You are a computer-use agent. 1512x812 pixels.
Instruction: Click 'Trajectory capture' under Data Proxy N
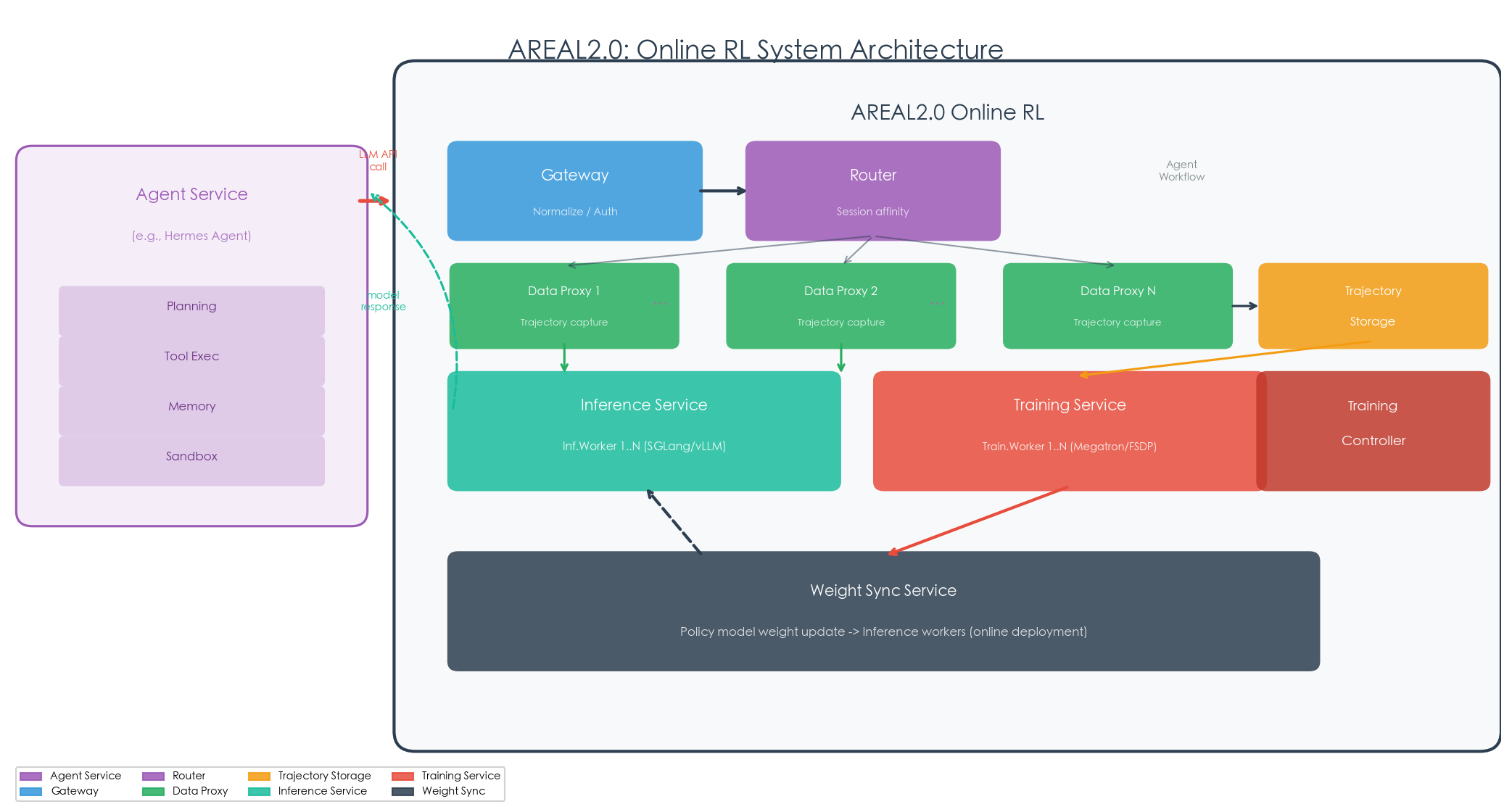coord(1118,322)
